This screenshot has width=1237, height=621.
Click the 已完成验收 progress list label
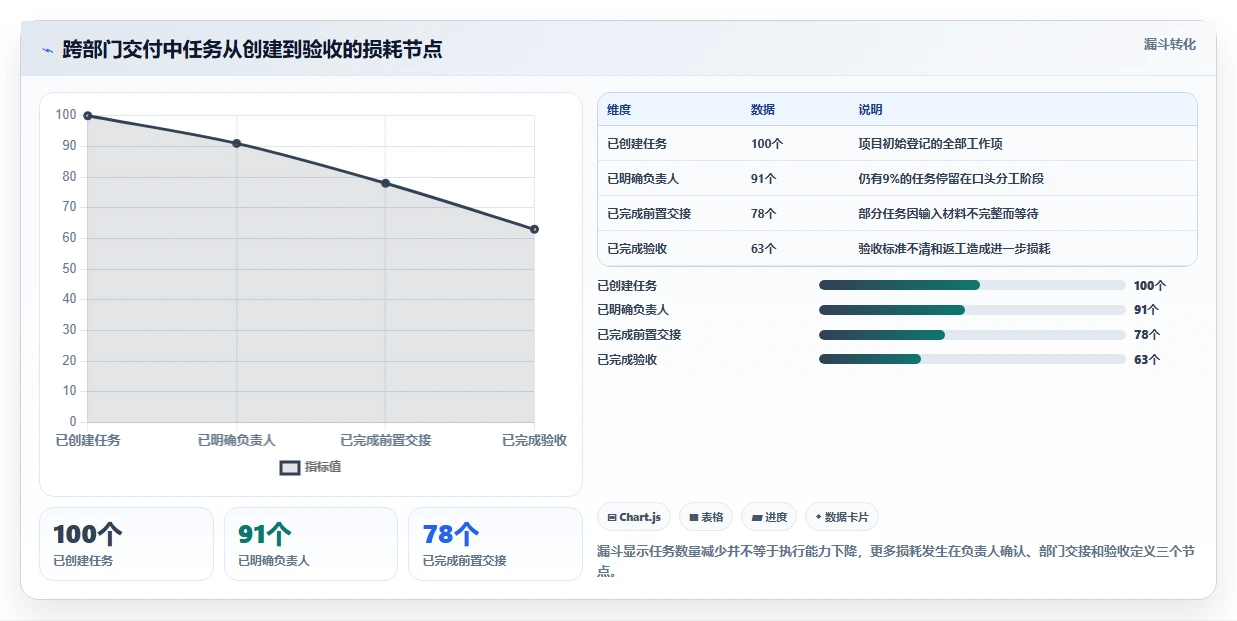[x=627, y=360]
